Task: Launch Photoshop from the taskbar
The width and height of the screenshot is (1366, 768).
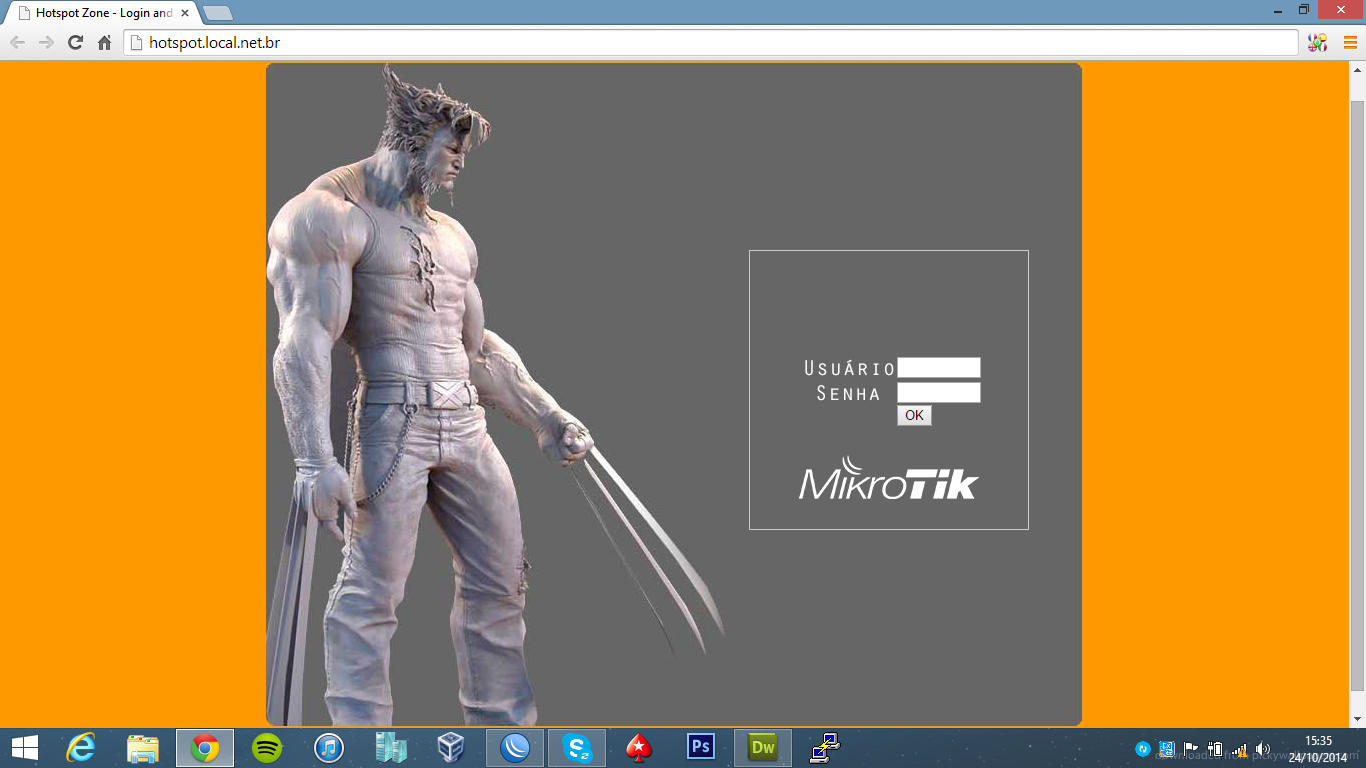Action: point(701,748)
